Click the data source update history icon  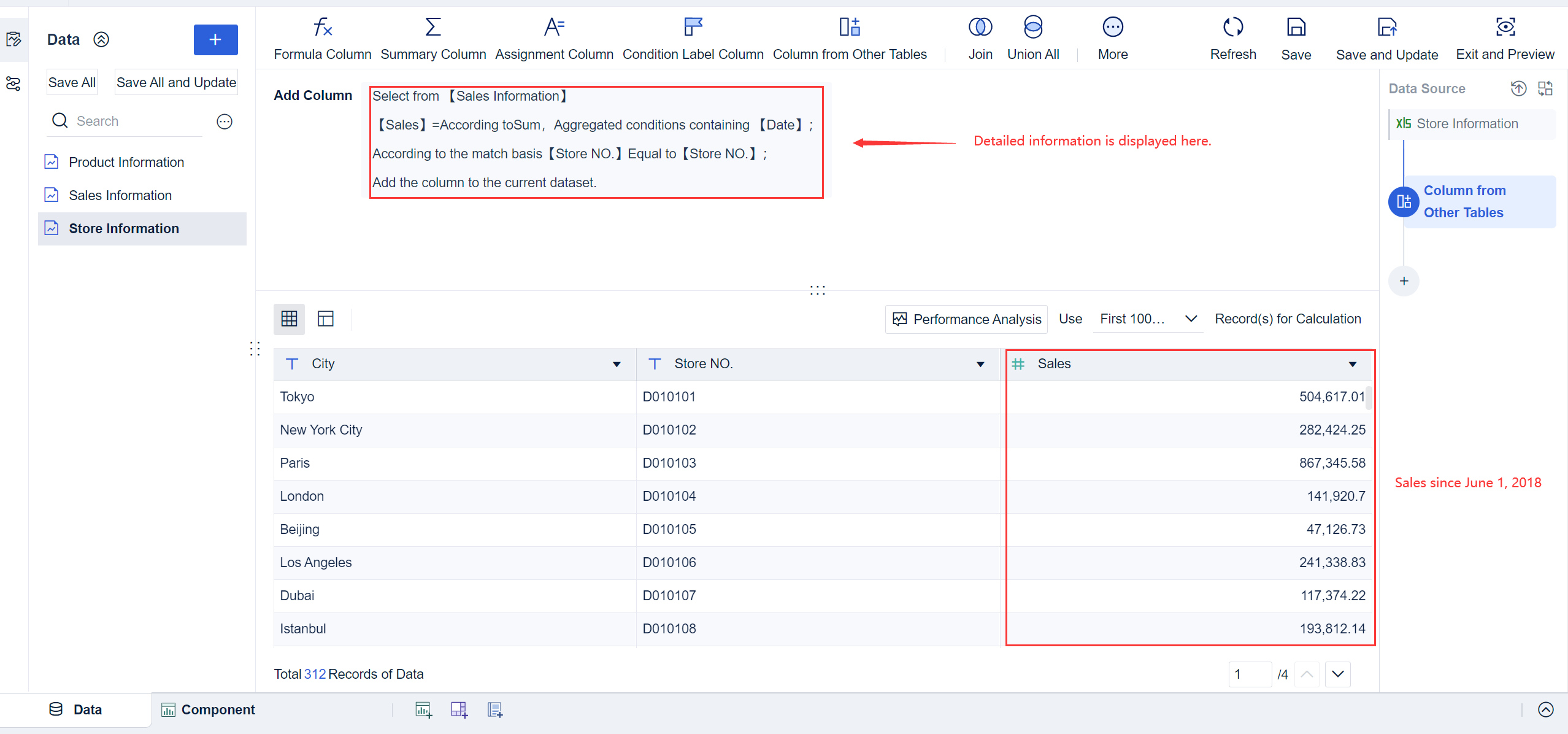tap(1519, 88)
